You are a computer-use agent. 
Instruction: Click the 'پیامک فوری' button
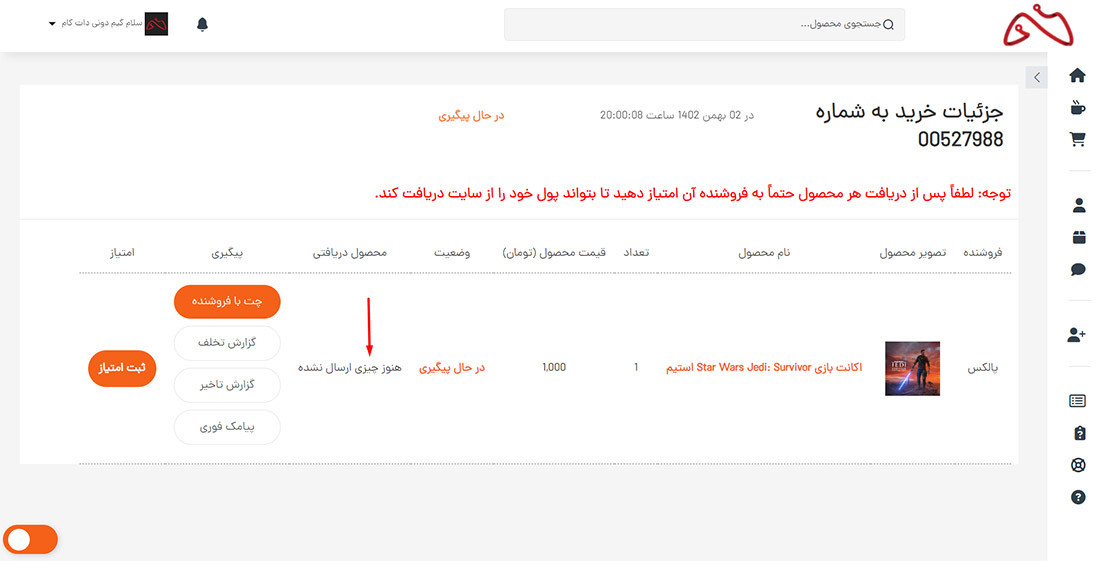227,427
